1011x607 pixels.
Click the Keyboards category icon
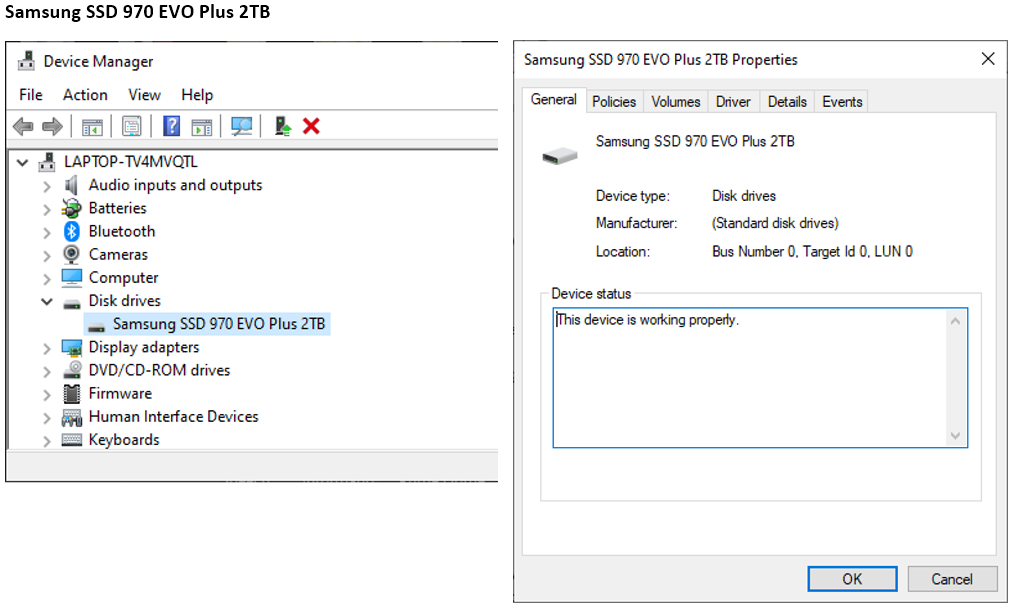pyautogui.click(x=72, y=440)
